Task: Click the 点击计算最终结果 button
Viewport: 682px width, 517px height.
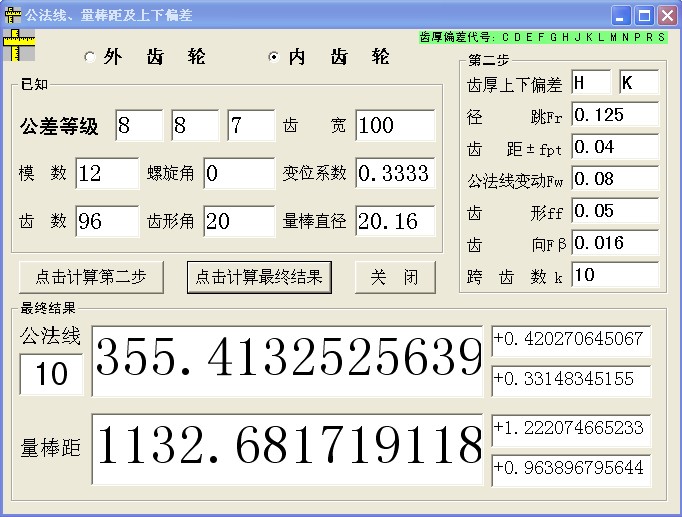Action: coord(259,277)
